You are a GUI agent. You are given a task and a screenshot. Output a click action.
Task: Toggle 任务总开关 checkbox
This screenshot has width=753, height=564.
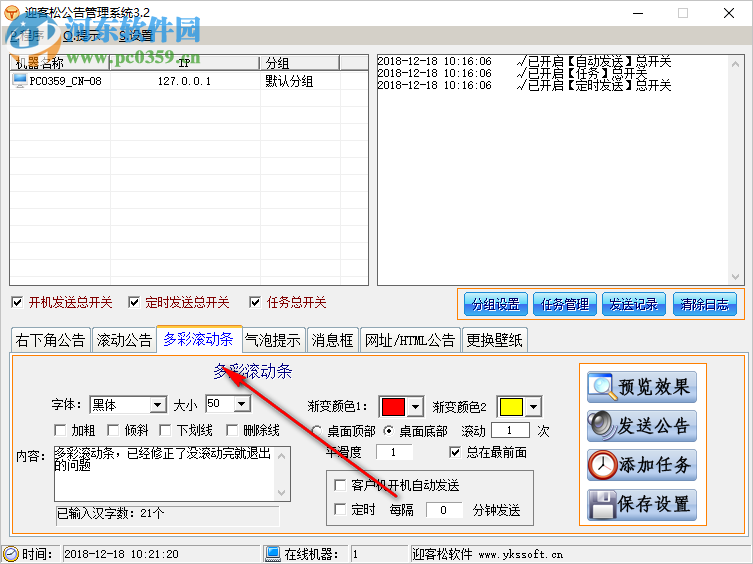255,302
